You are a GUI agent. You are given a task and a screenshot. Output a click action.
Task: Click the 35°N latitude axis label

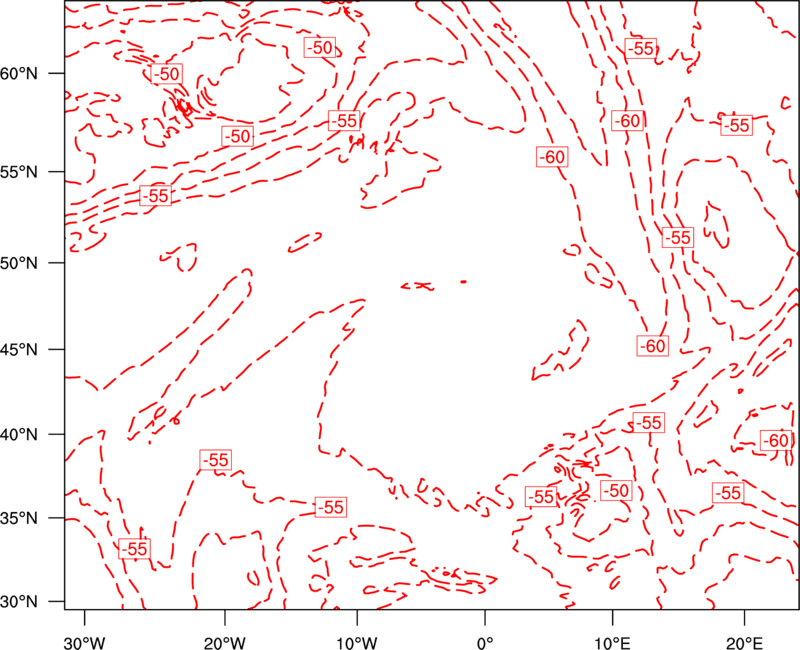(x=19, y=518)
